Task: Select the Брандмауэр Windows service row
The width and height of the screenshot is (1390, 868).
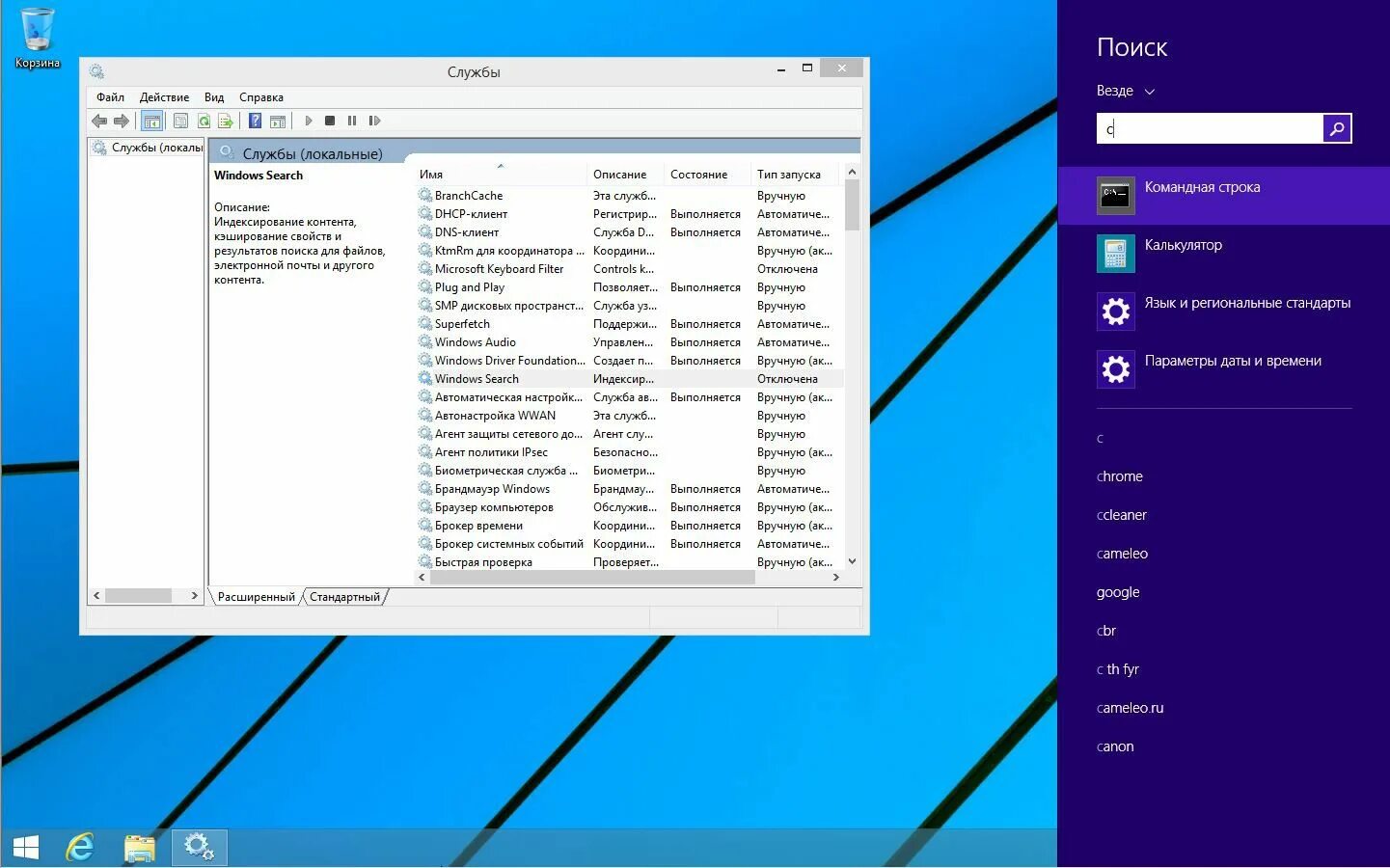Action: coord(629,489)
